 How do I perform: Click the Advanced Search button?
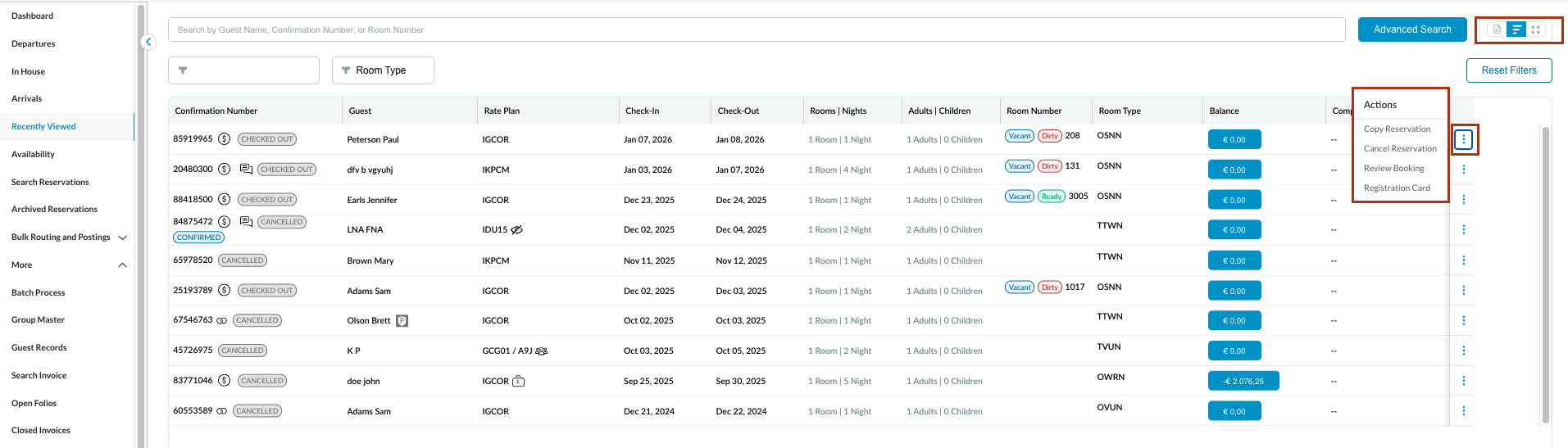click(x=1411, y=29)
